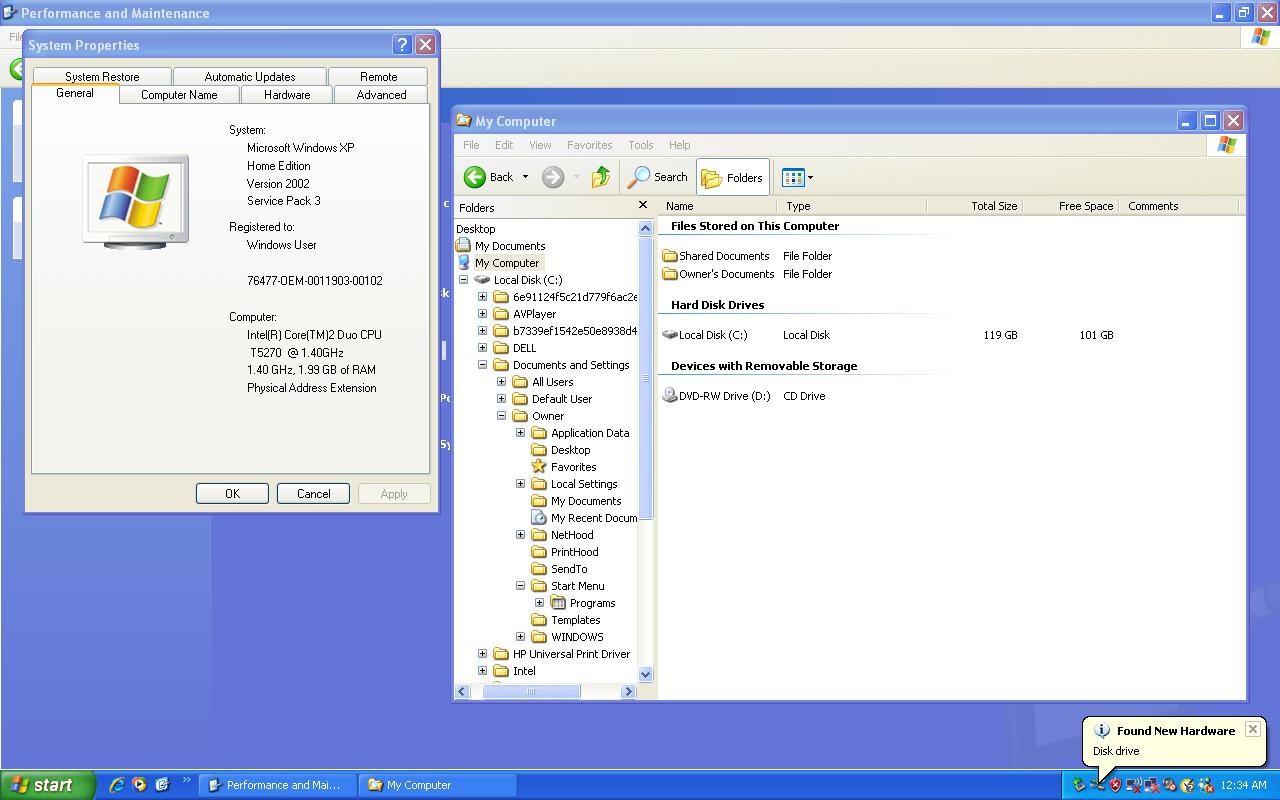The height and width of the screenshot is (800, 1280).
Task: Switch to the System Restore tab
Action: click(x=102, y=77)
